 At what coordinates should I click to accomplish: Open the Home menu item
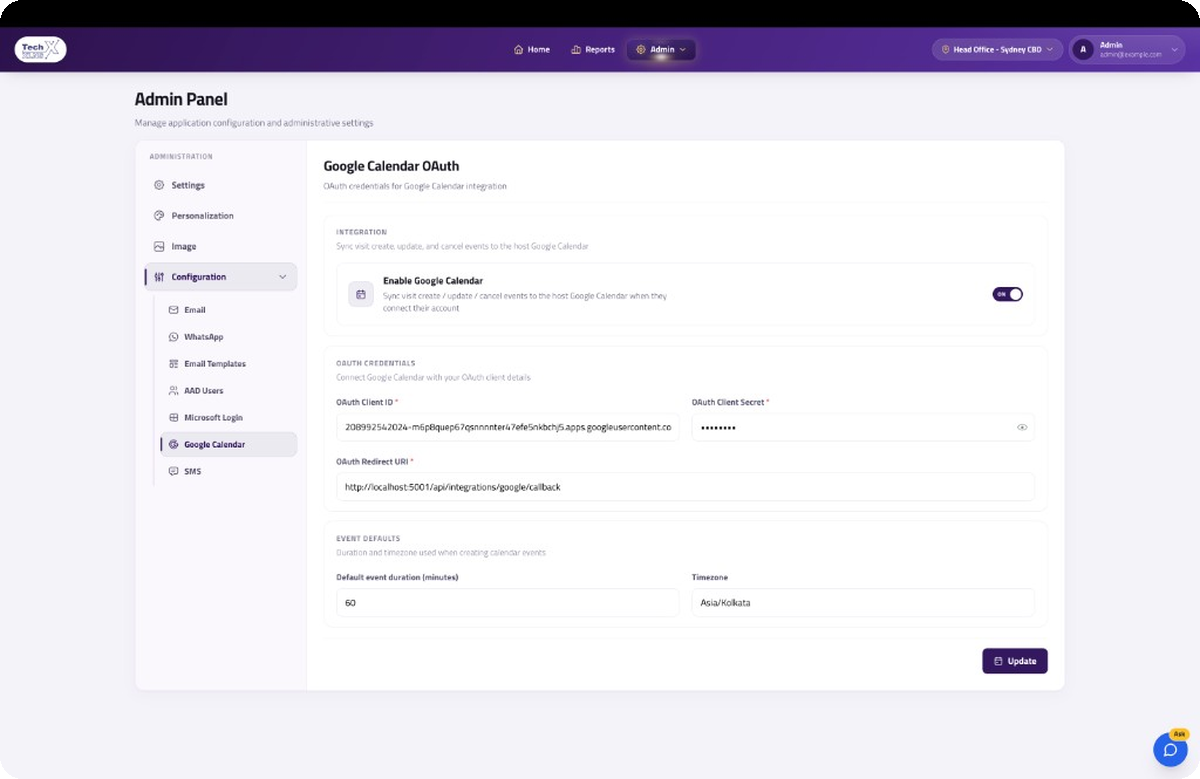tap(532, 49)
